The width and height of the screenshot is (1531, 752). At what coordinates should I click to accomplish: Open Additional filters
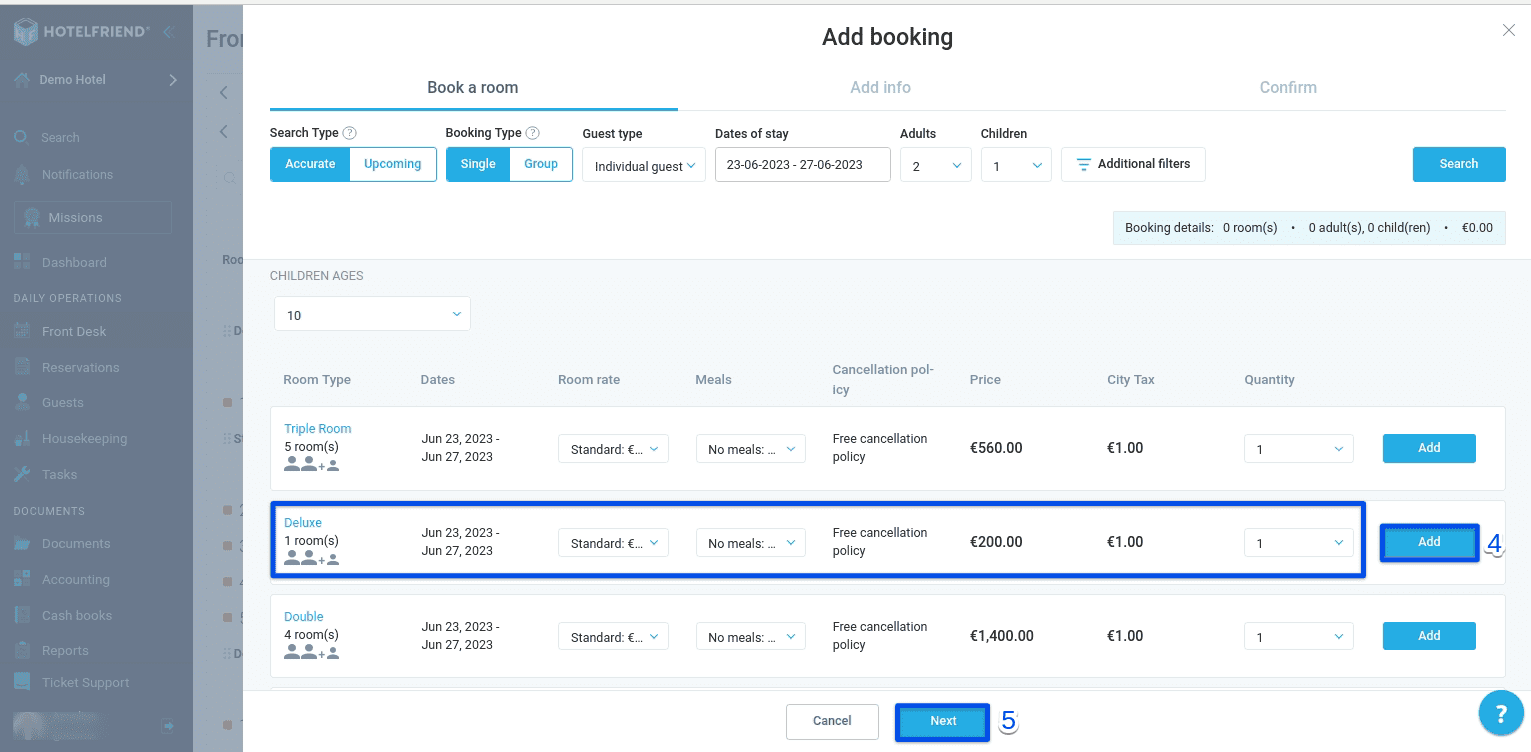tap(1133, 164)
